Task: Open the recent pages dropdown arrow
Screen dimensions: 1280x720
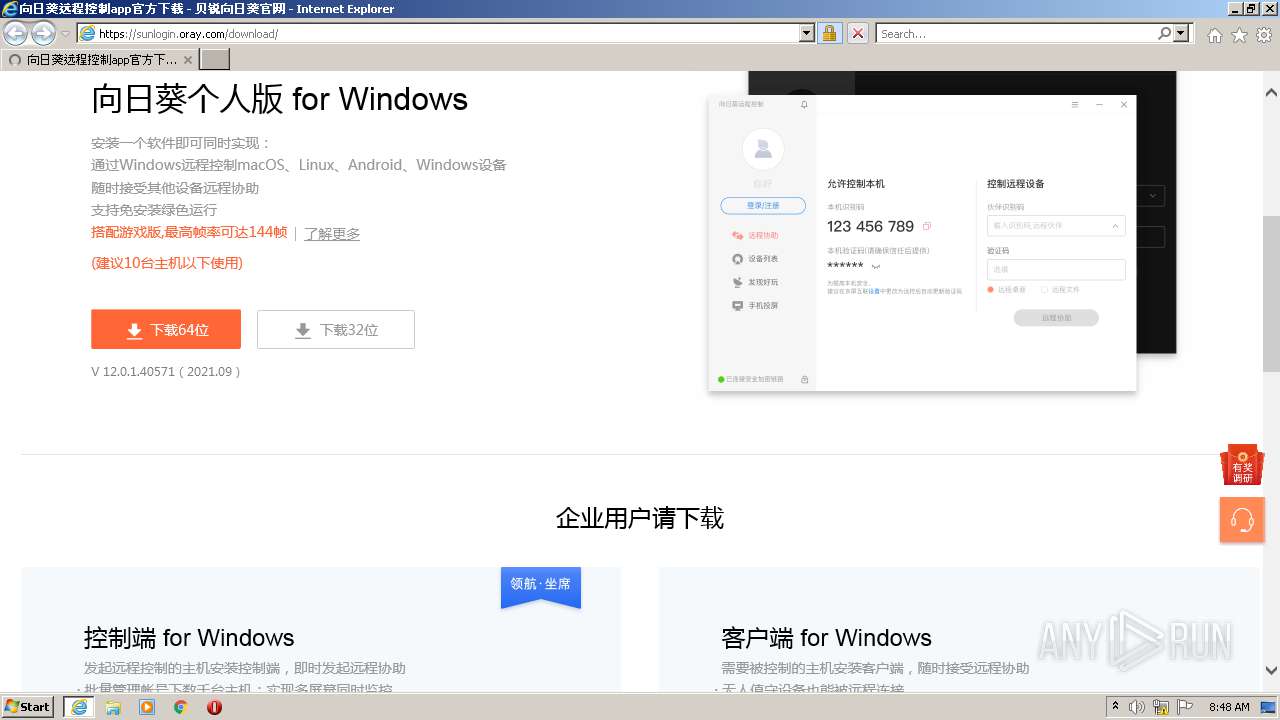Action: pyautogui.click(x=66, y=34)
